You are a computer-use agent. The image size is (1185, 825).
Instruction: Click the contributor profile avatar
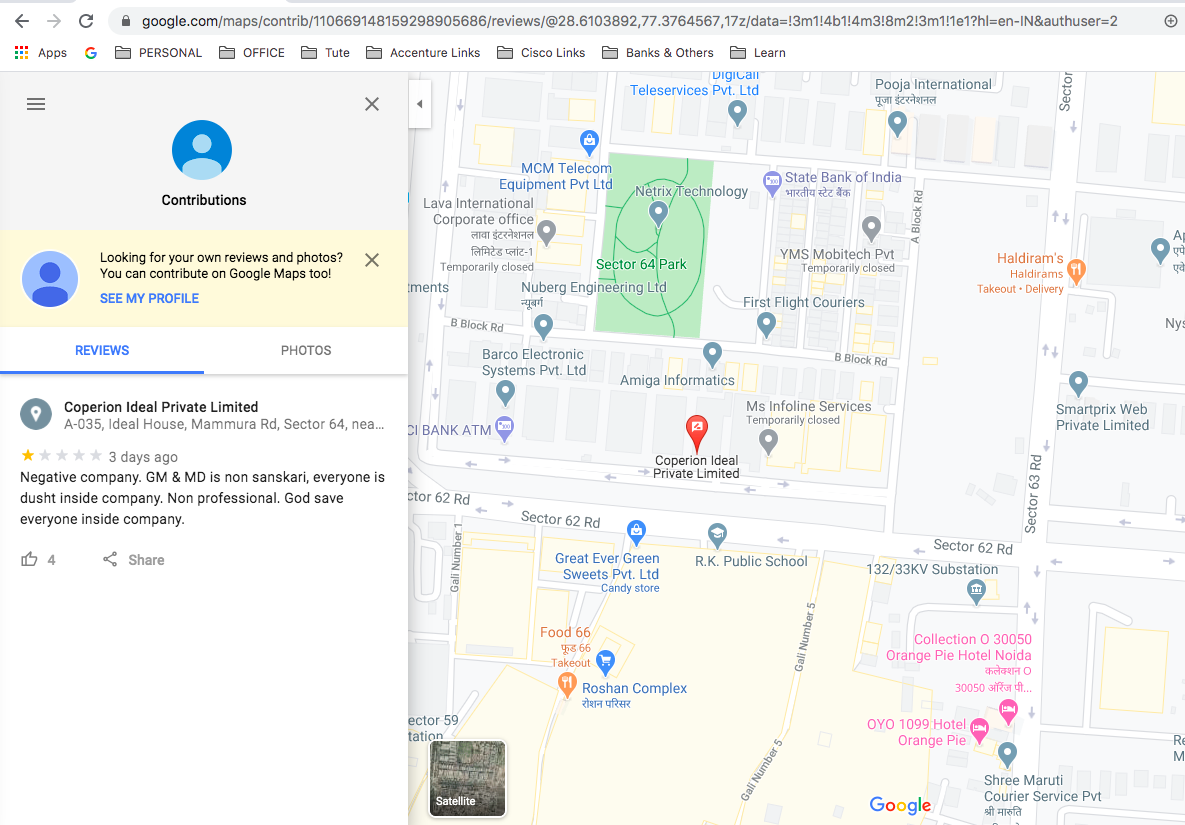[202, 150]
